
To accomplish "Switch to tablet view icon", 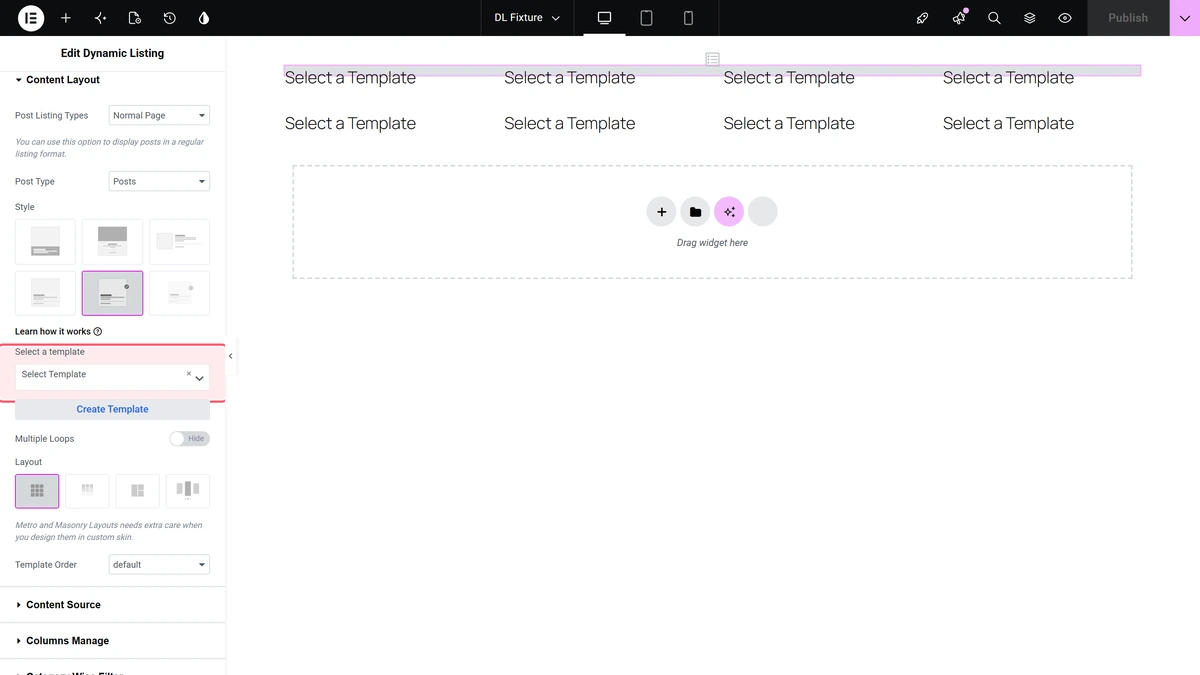I will click(x=646, y=18).
